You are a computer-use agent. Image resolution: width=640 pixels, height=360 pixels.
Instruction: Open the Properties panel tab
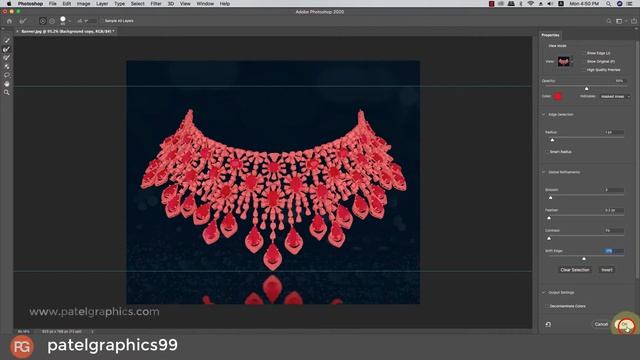coord(550,35)
